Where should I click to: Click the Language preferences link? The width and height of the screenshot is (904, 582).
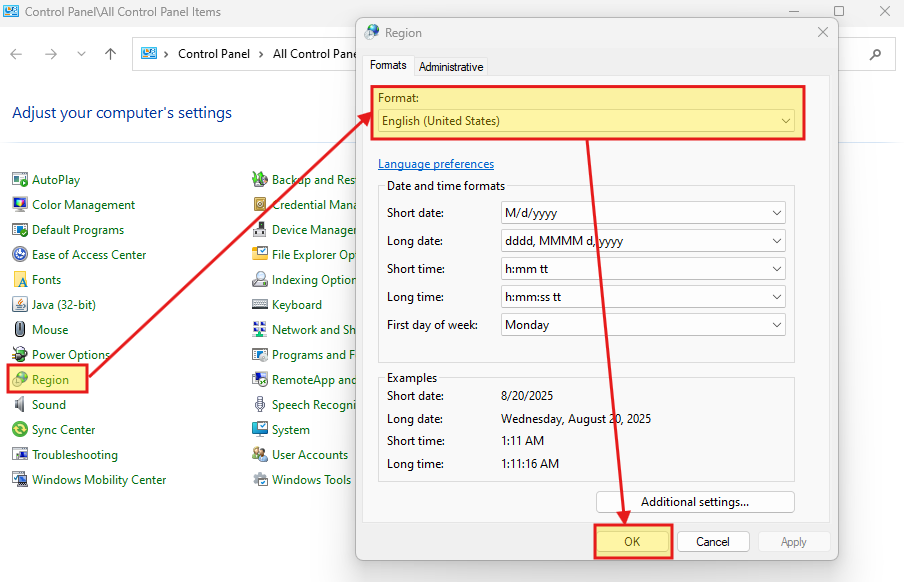coord(436,164)
